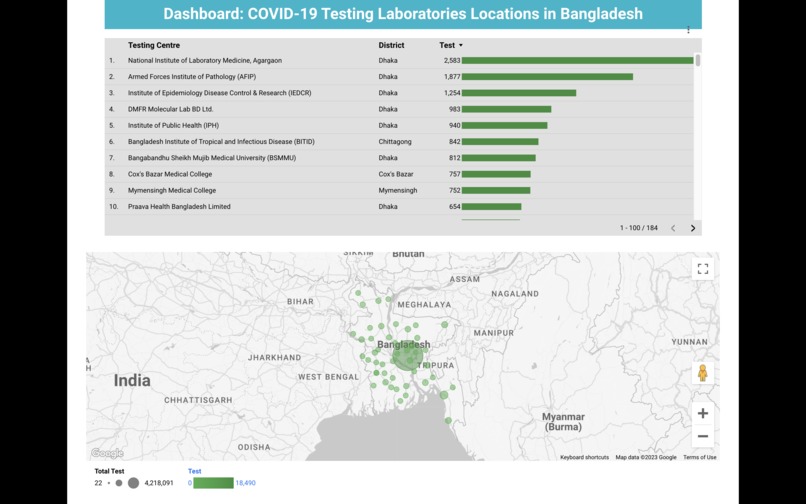This screenshot has width=806, height=504.
Task: Sort by the Testing Centre column header
Action: [x=154, y=45]
